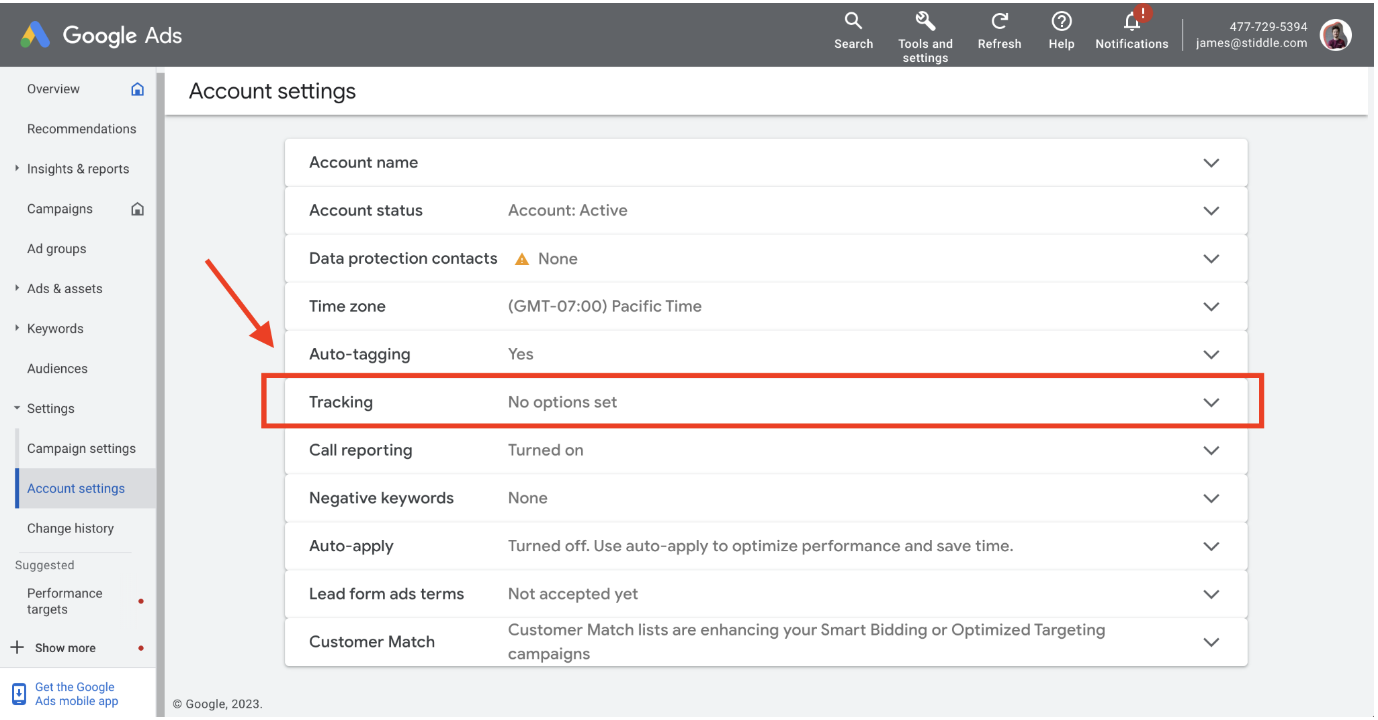Click the plus icon beside Show more
The image size is (1378, 720).
[17, 647]
